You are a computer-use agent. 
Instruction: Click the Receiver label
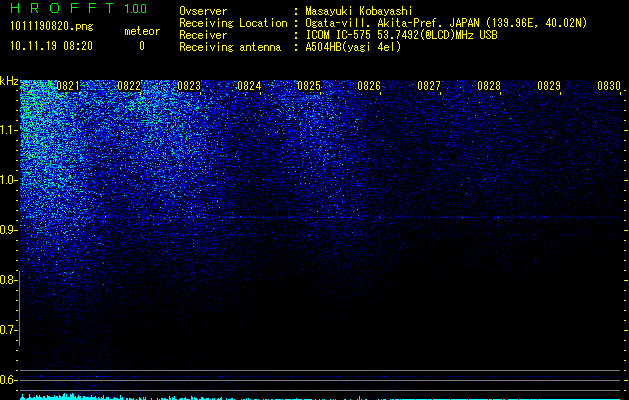tap(203, 35)
